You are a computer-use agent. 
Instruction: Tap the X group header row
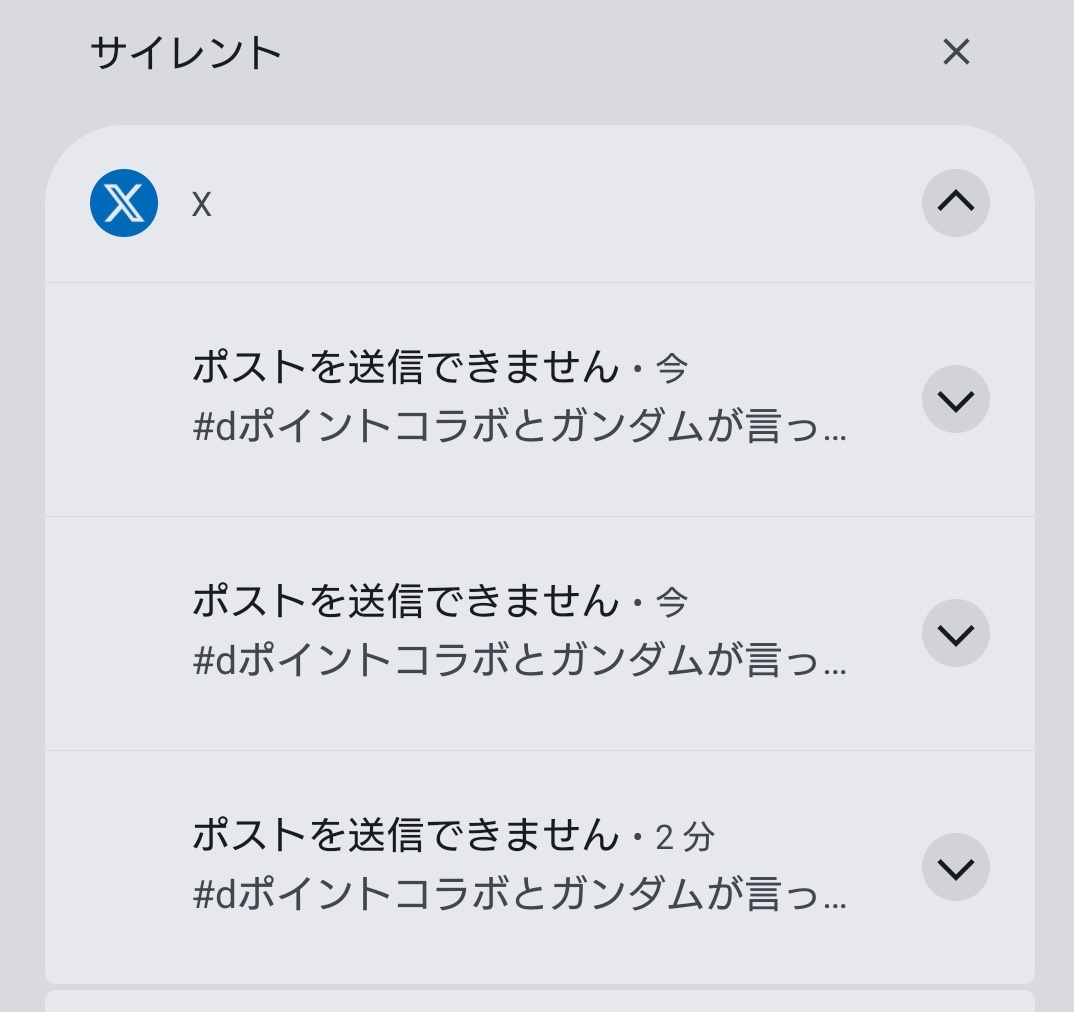[x=540, y=203]
